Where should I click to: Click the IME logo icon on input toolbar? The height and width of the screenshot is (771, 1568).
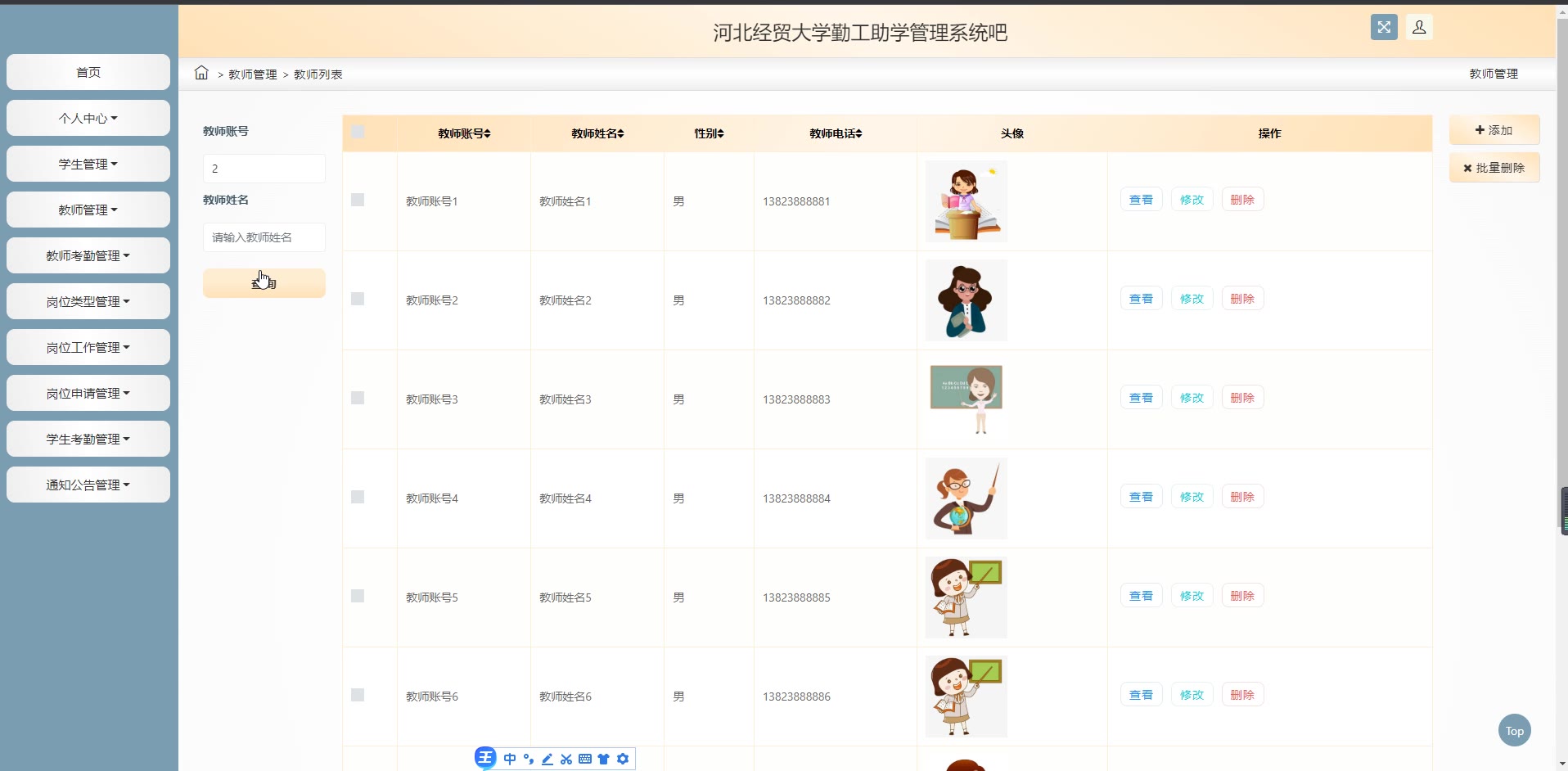point(485,758)
